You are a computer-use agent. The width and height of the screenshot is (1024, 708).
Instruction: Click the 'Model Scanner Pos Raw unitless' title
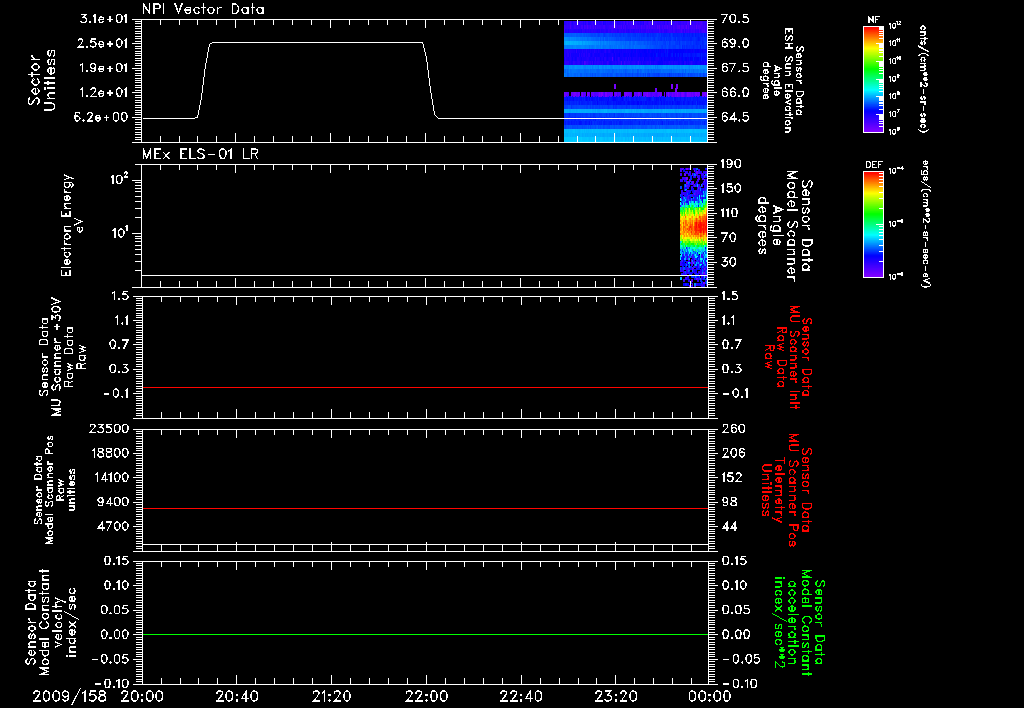(55, 490)
